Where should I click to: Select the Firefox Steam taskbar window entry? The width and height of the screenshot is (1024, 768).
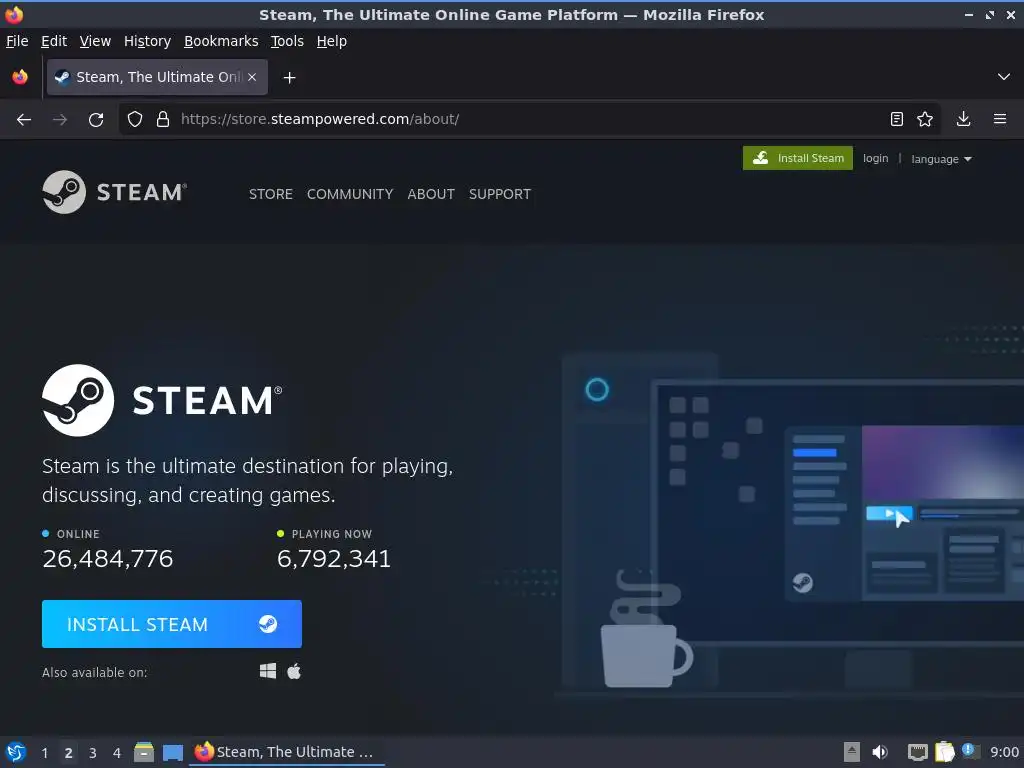point(286,752)
